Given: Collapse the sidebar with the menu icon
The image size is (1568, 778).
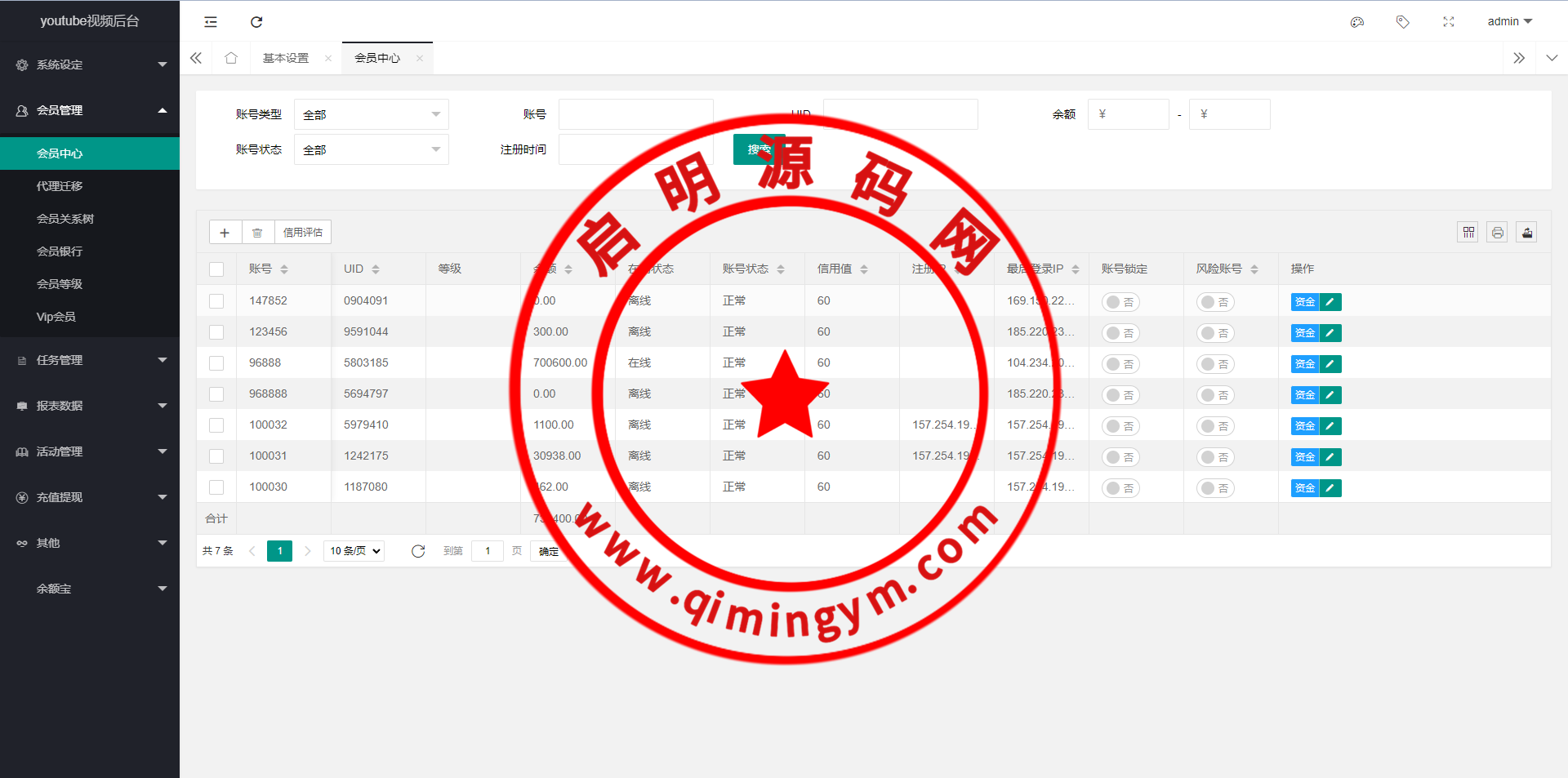Looking at the screenshot, I should point(211,22).
